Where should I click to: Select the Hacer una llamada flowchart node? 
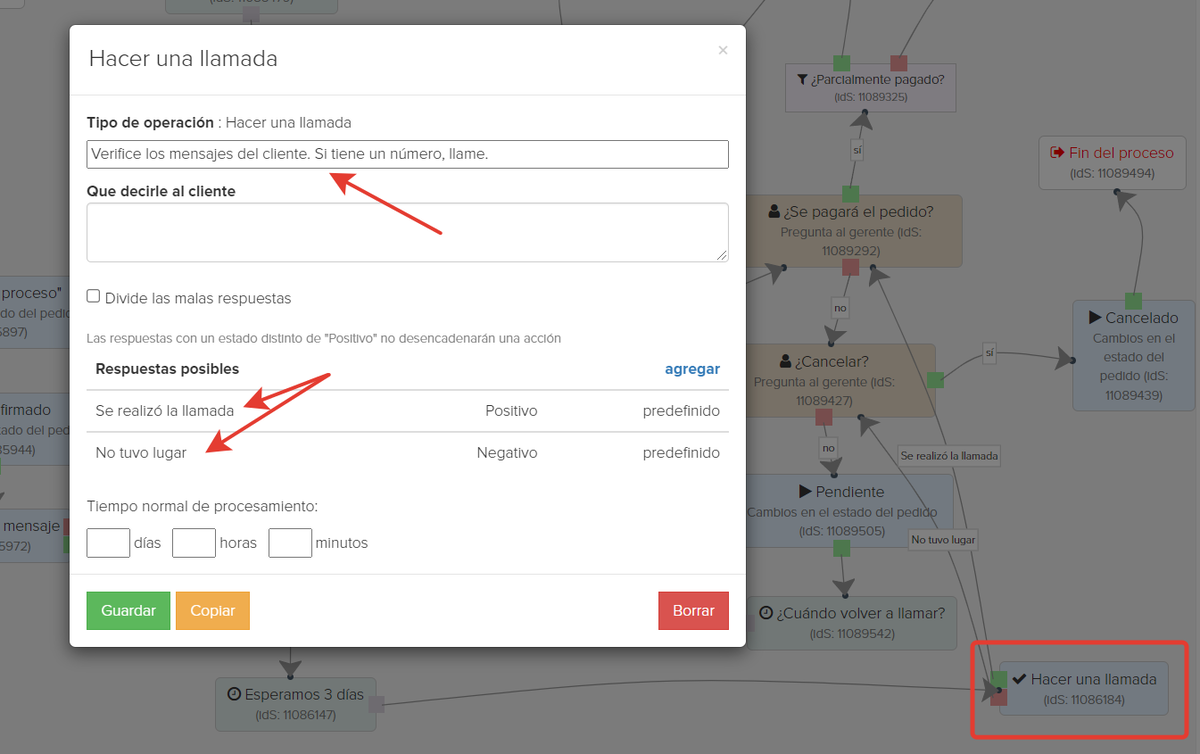(1084, 688)
